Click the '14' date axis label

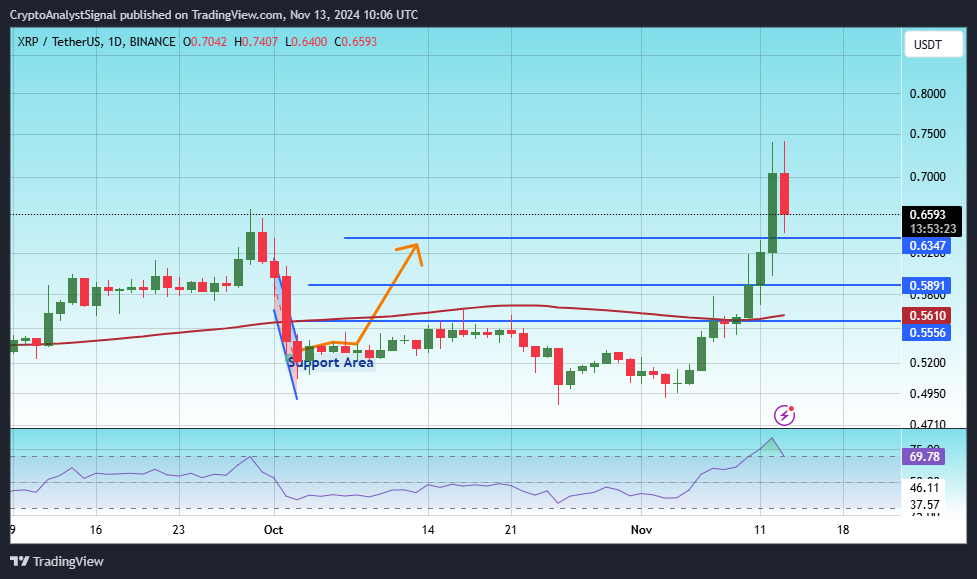pyautogui.click(x=427, y=530)
